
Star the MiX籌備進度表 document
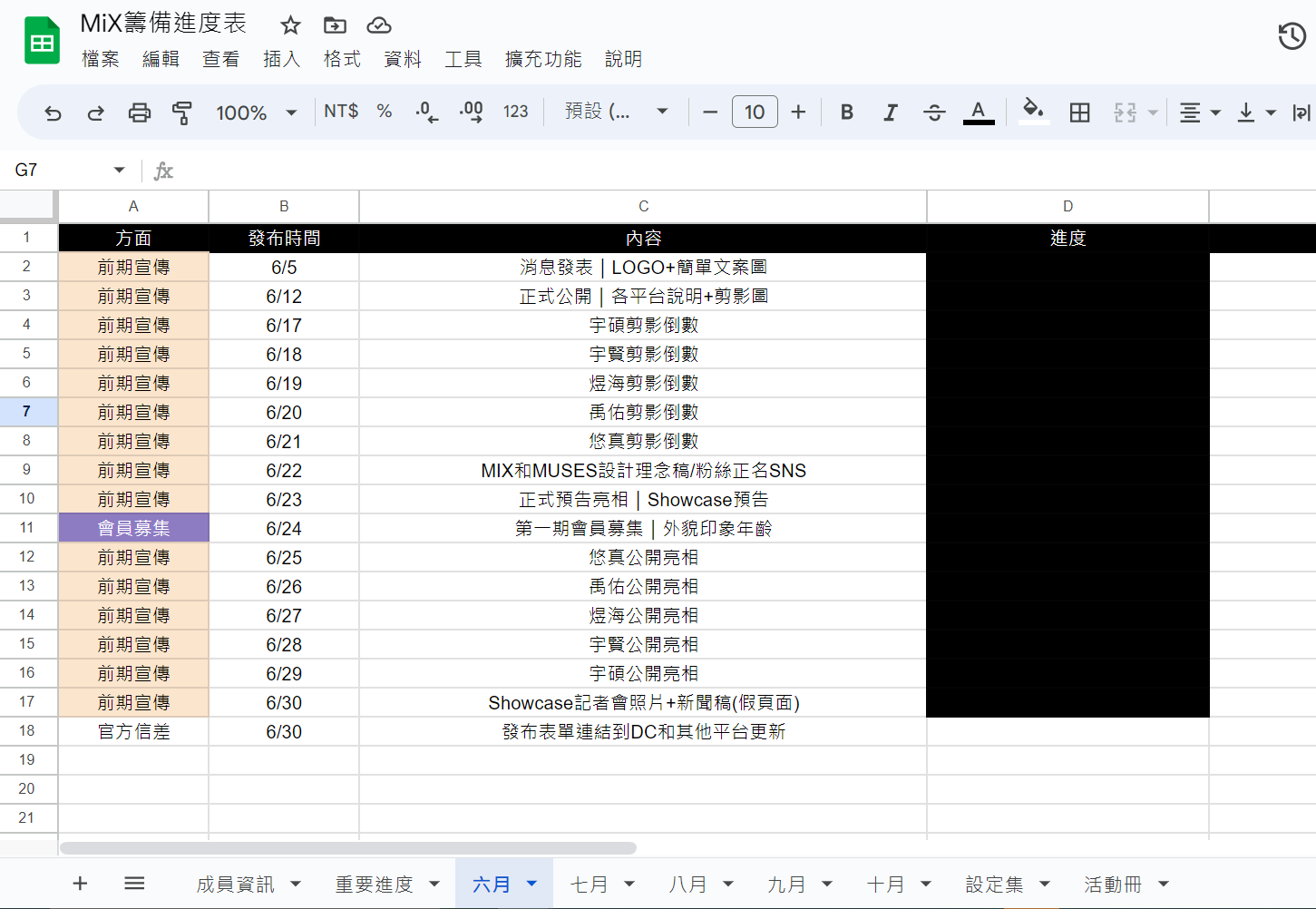tap(290, 25)
